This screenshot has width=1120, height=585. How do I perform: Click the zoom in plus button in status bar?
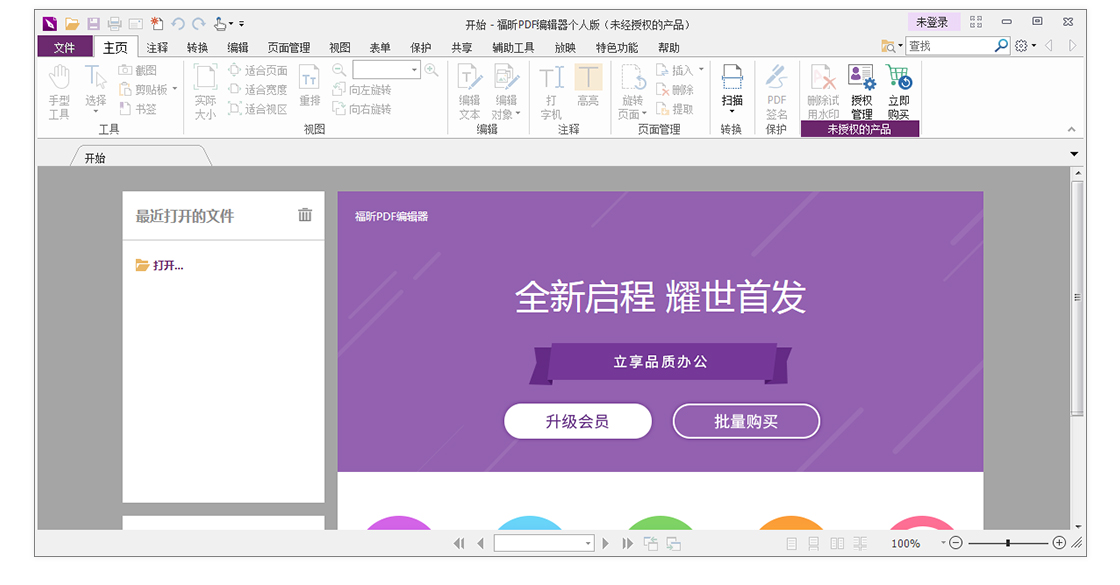point(1059,543)
